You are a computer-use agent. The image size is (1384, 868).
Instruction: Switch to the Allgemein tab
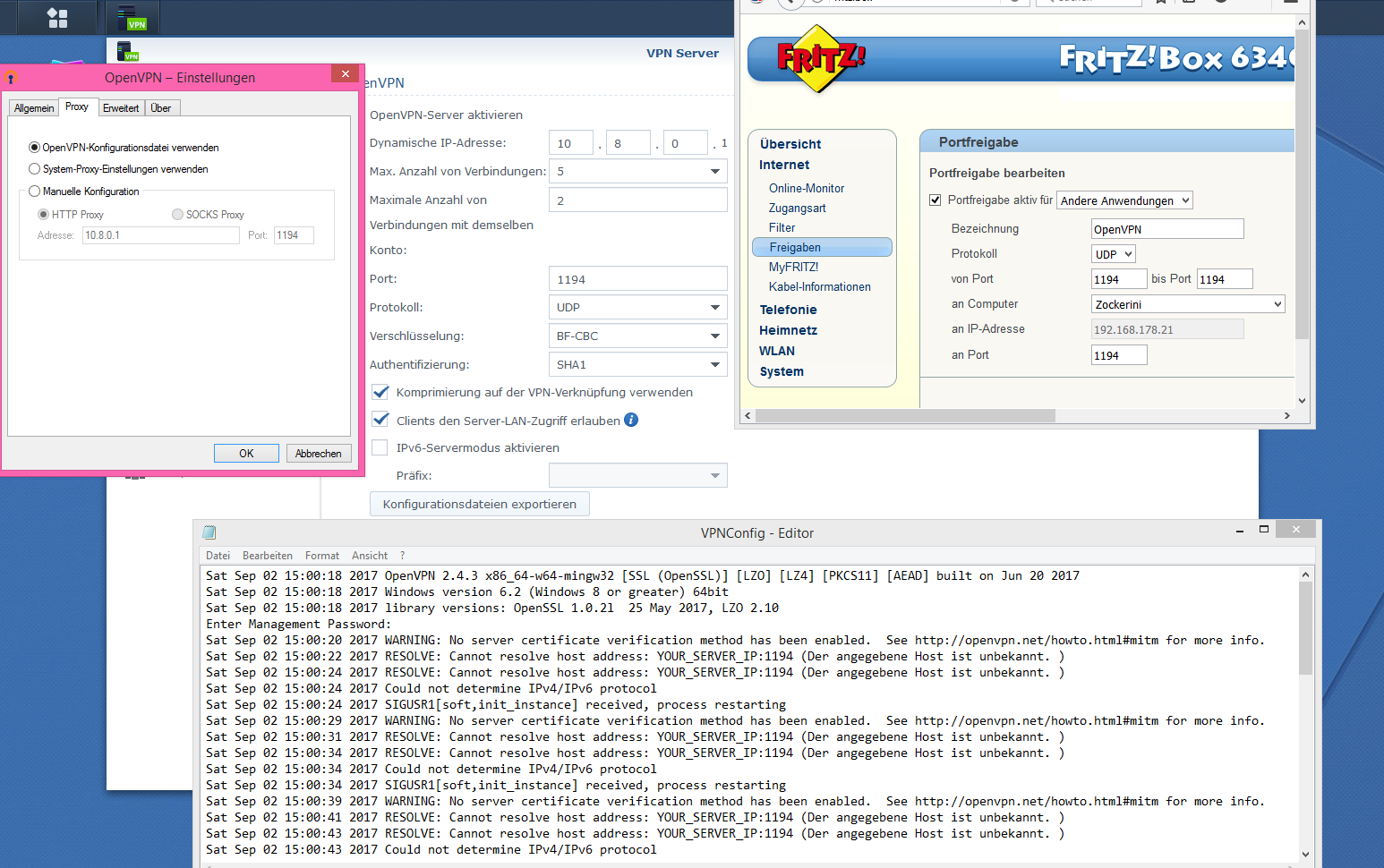34,108
